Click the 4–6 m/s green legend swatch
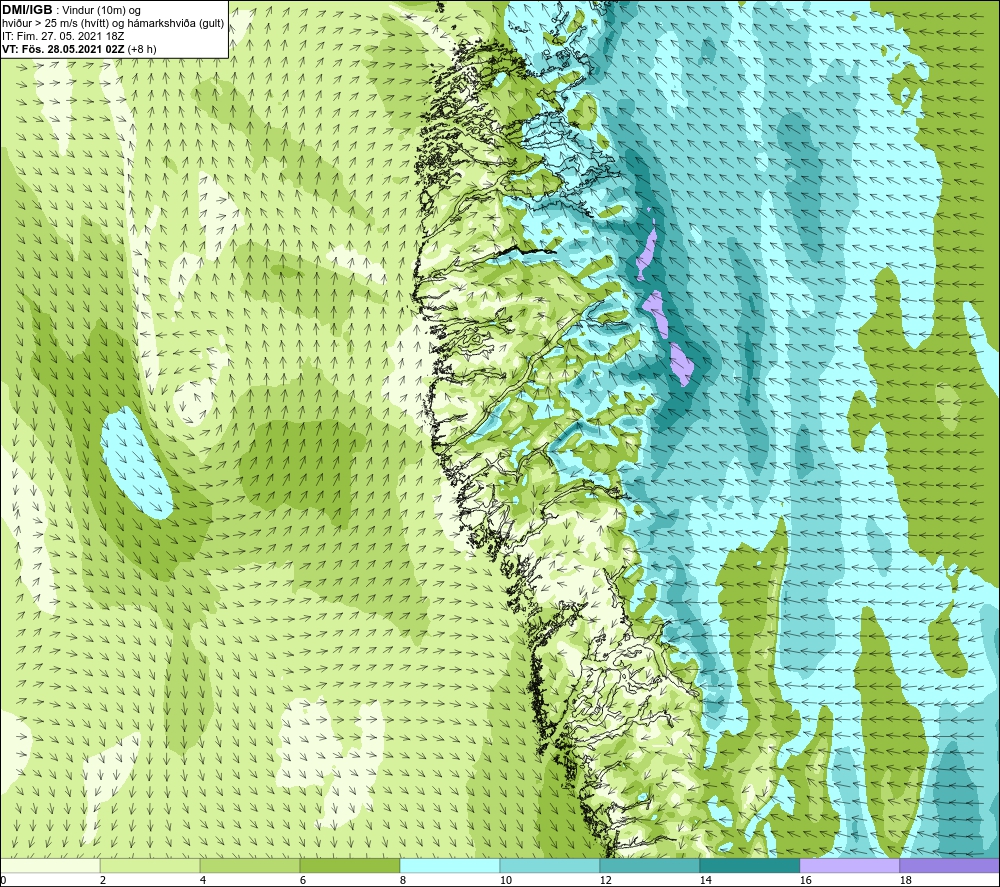1000x887 pixels. 250,865
